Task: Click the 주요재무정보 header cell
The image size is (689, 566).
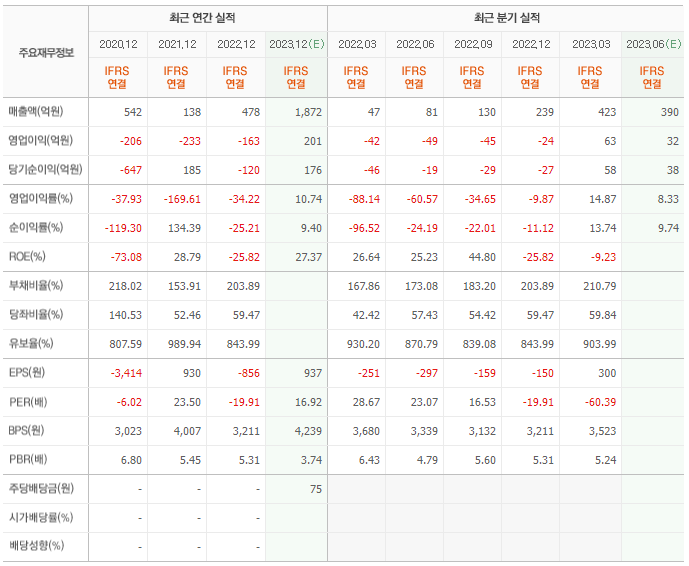Action: click(x=46, y=53)
